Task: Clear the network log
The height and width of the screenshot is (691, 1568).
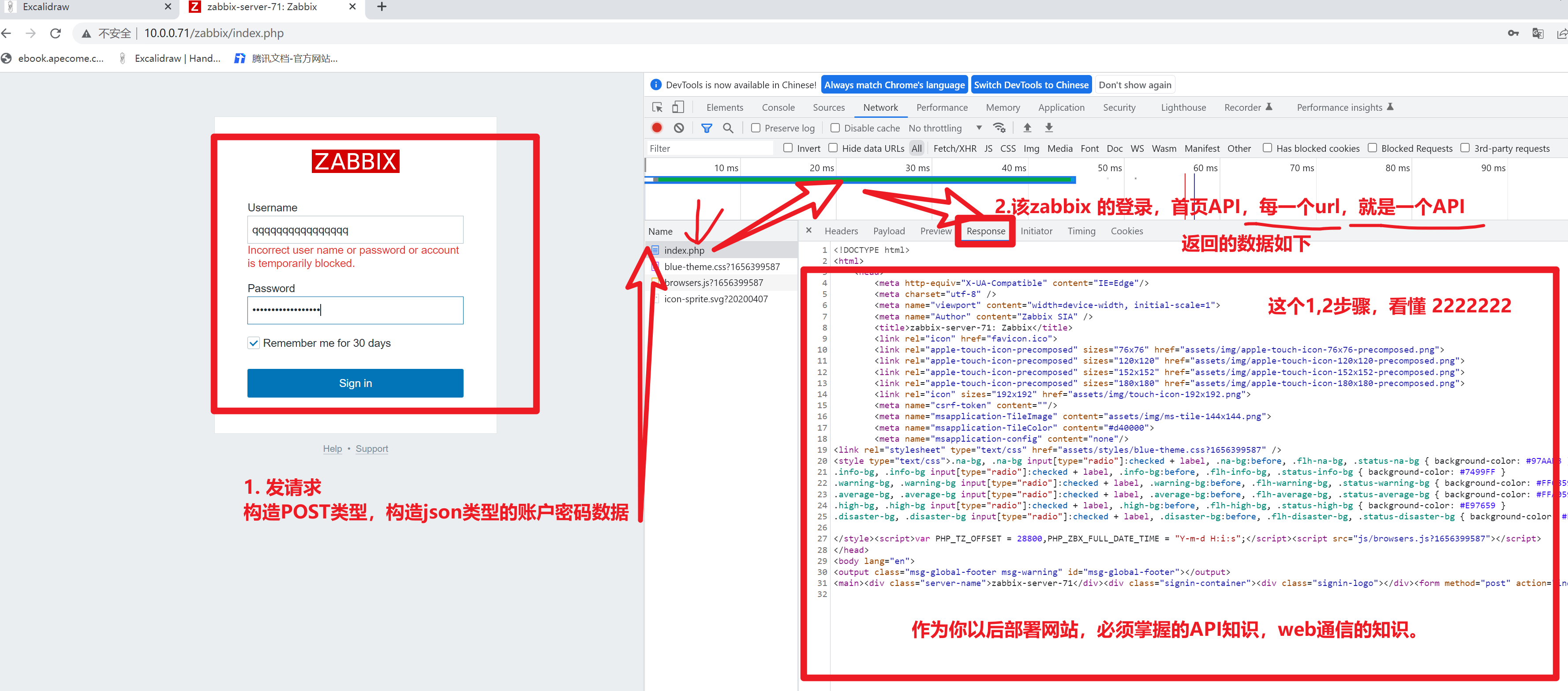Action: pos(679,128)
